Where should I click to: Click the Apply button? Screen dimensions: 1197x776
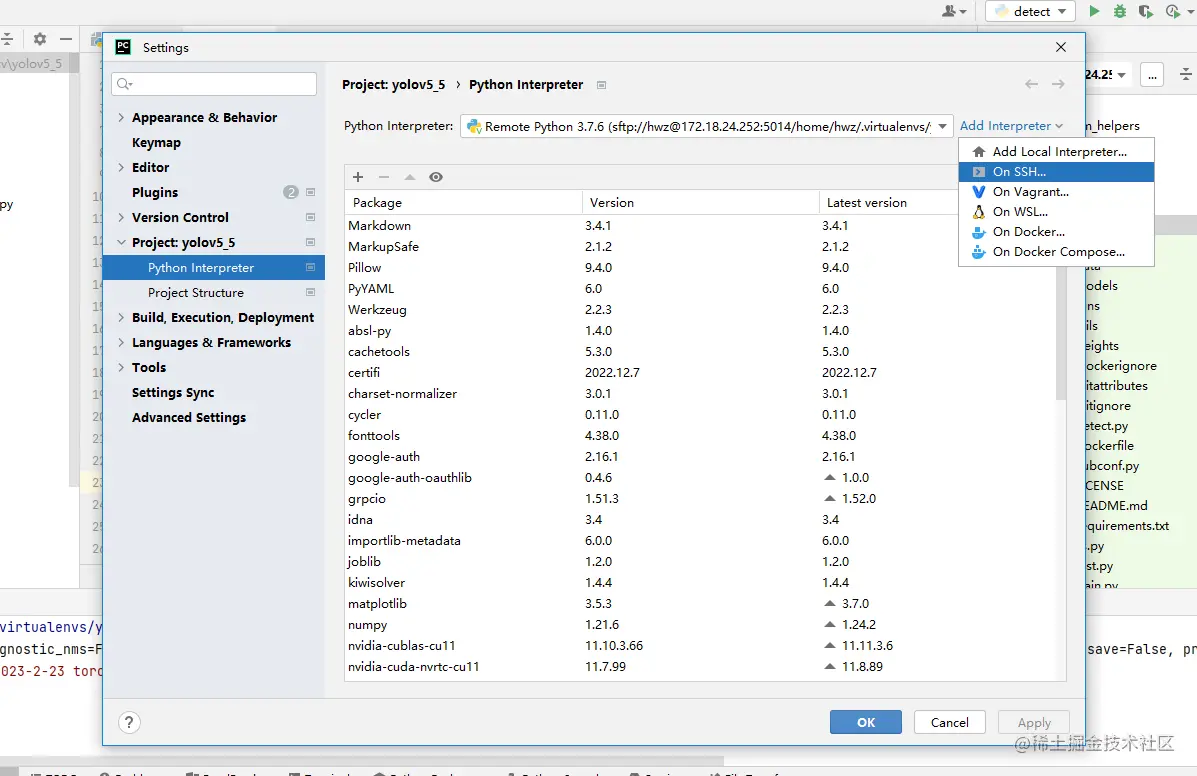point(1034,722)
